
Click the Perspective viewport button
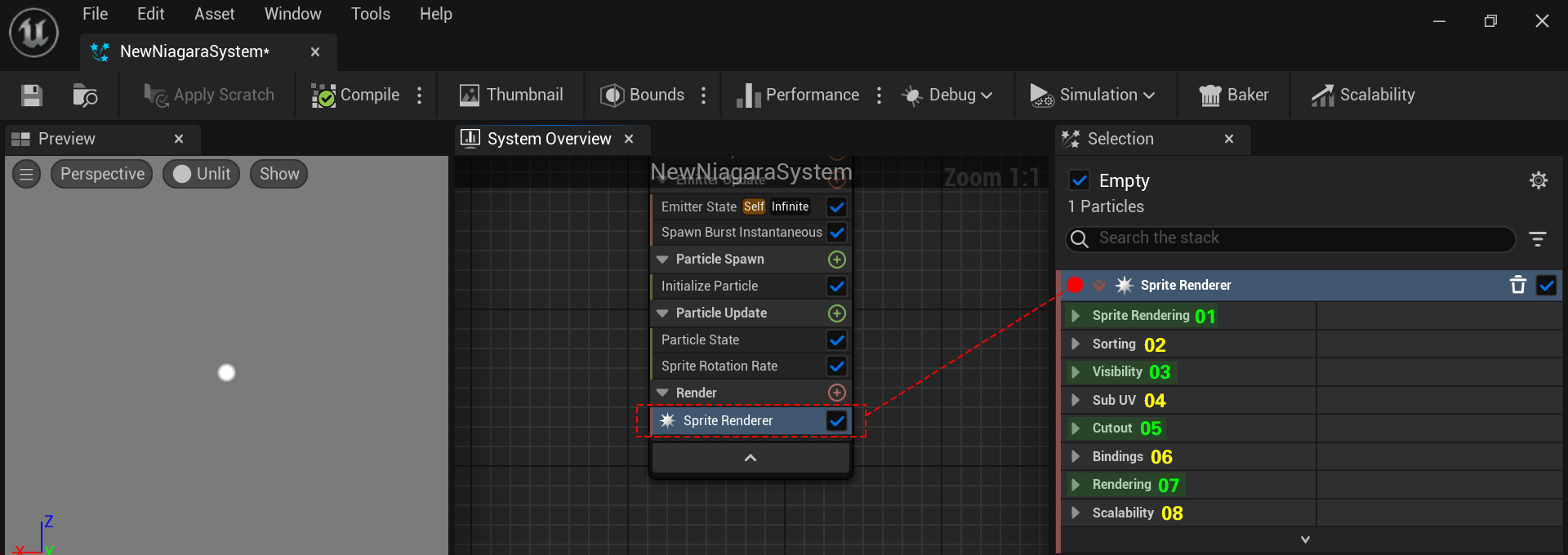click(x=102, y=174)
